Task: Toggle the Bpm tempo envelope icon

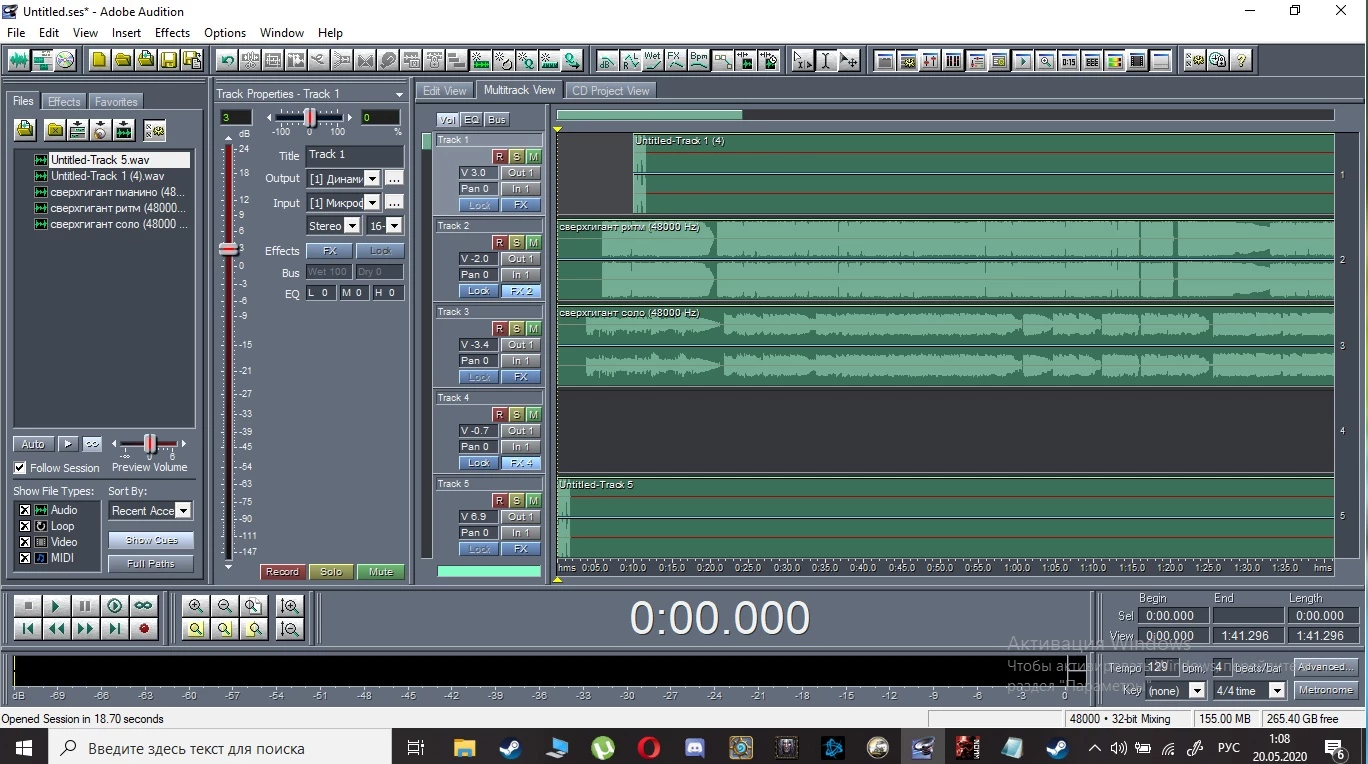Action: pyautogui.click(x=699, y=60)
